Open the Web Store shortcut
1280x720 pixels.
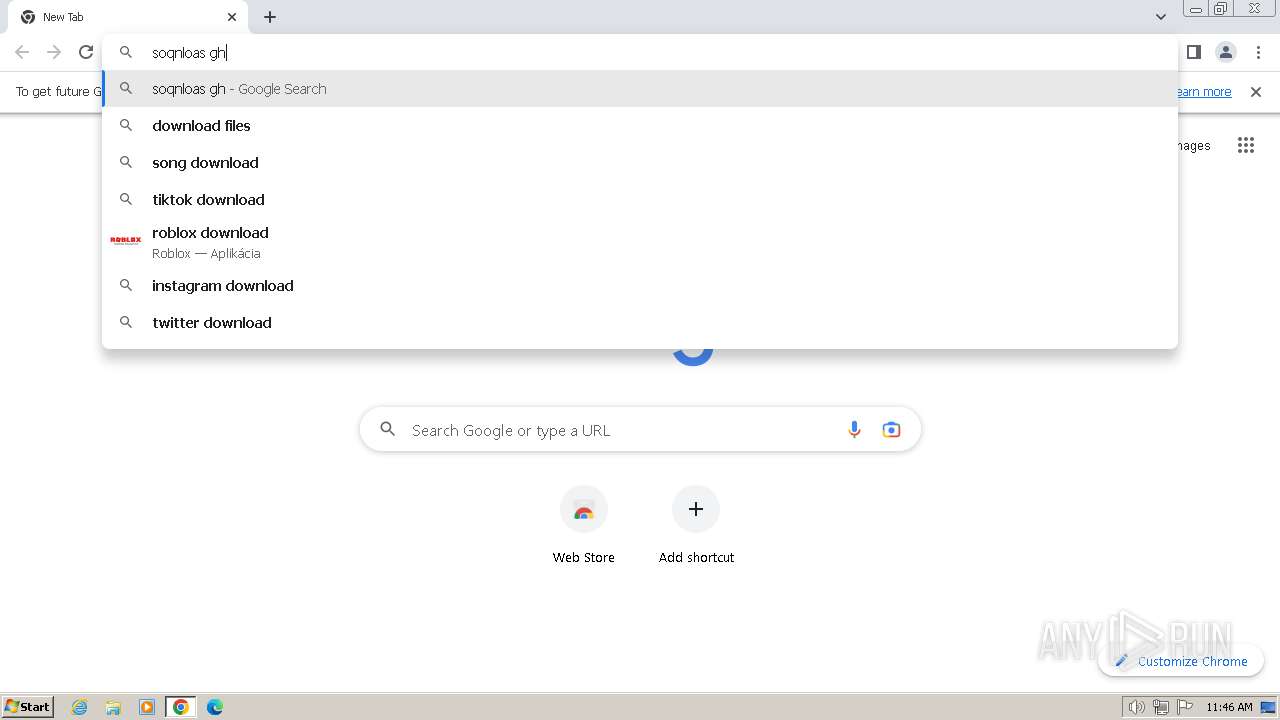pos(584,526)
